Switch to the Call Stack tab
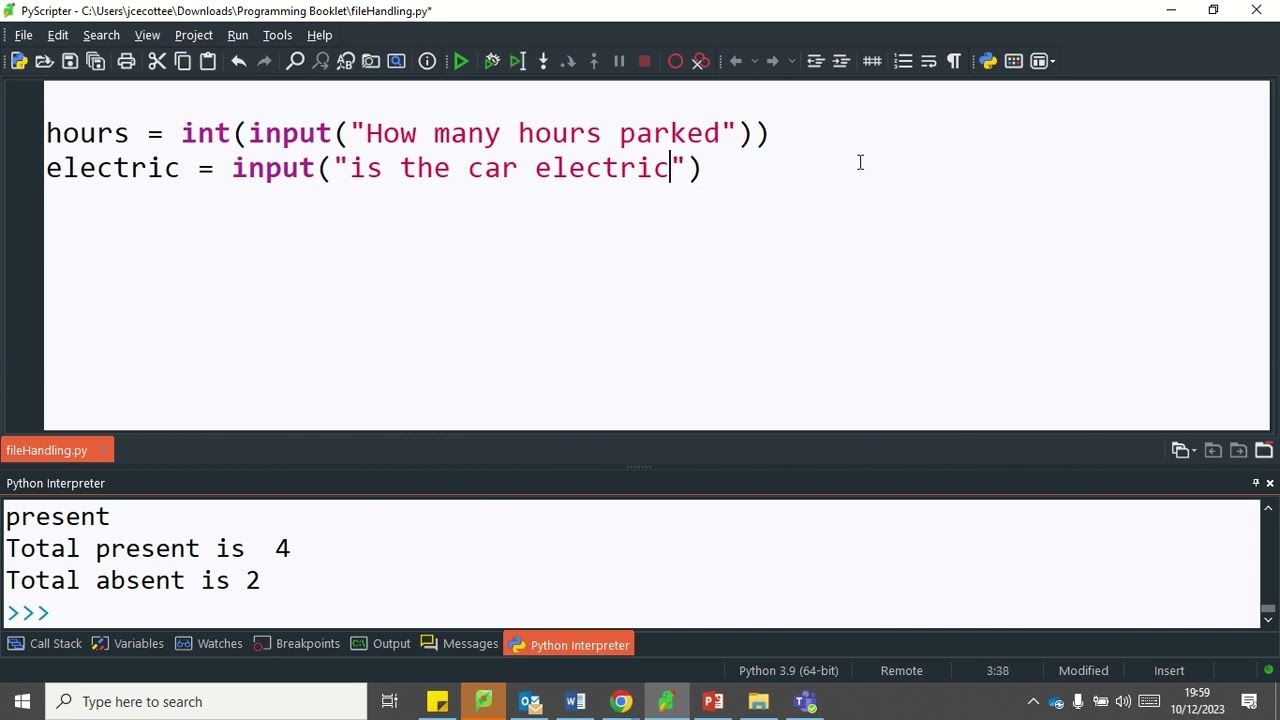This screenshot has height=720, width=1280. 45,644
